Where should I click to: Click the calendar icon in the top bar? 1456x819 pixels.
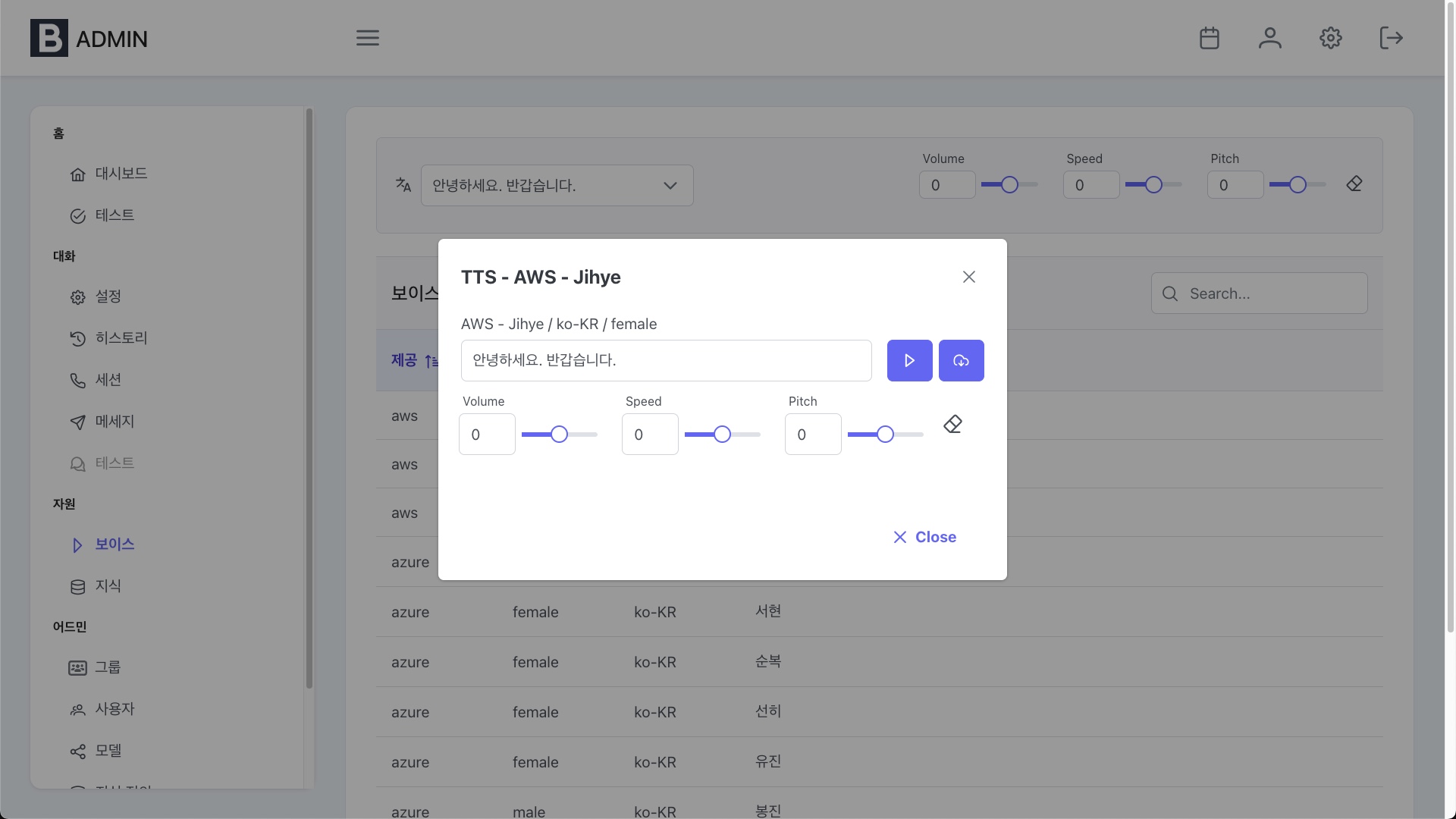click(x=1209, y=37)
